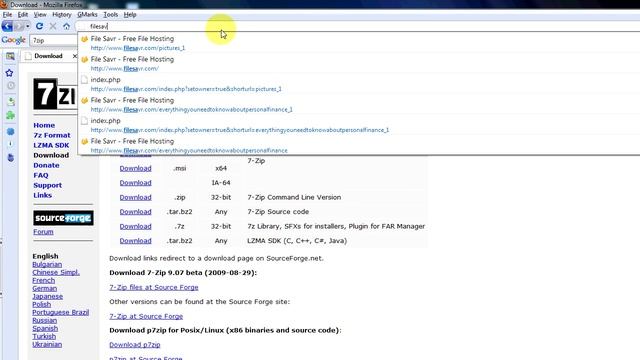
Task: Open the back/forward history dropdown arrow
Action: point(27,27)
